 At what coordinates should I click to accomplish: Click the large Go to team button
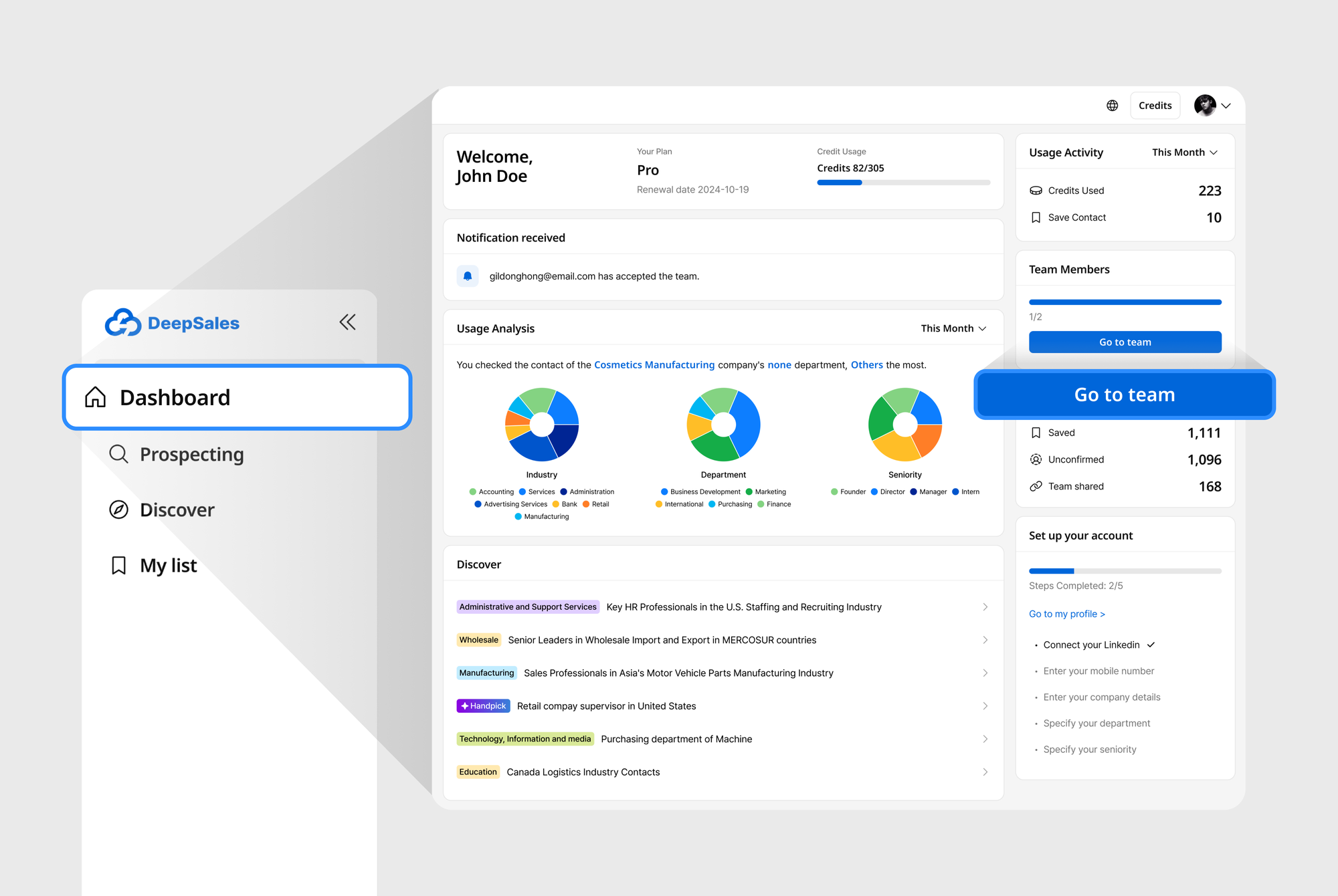tap(1124, 395)
